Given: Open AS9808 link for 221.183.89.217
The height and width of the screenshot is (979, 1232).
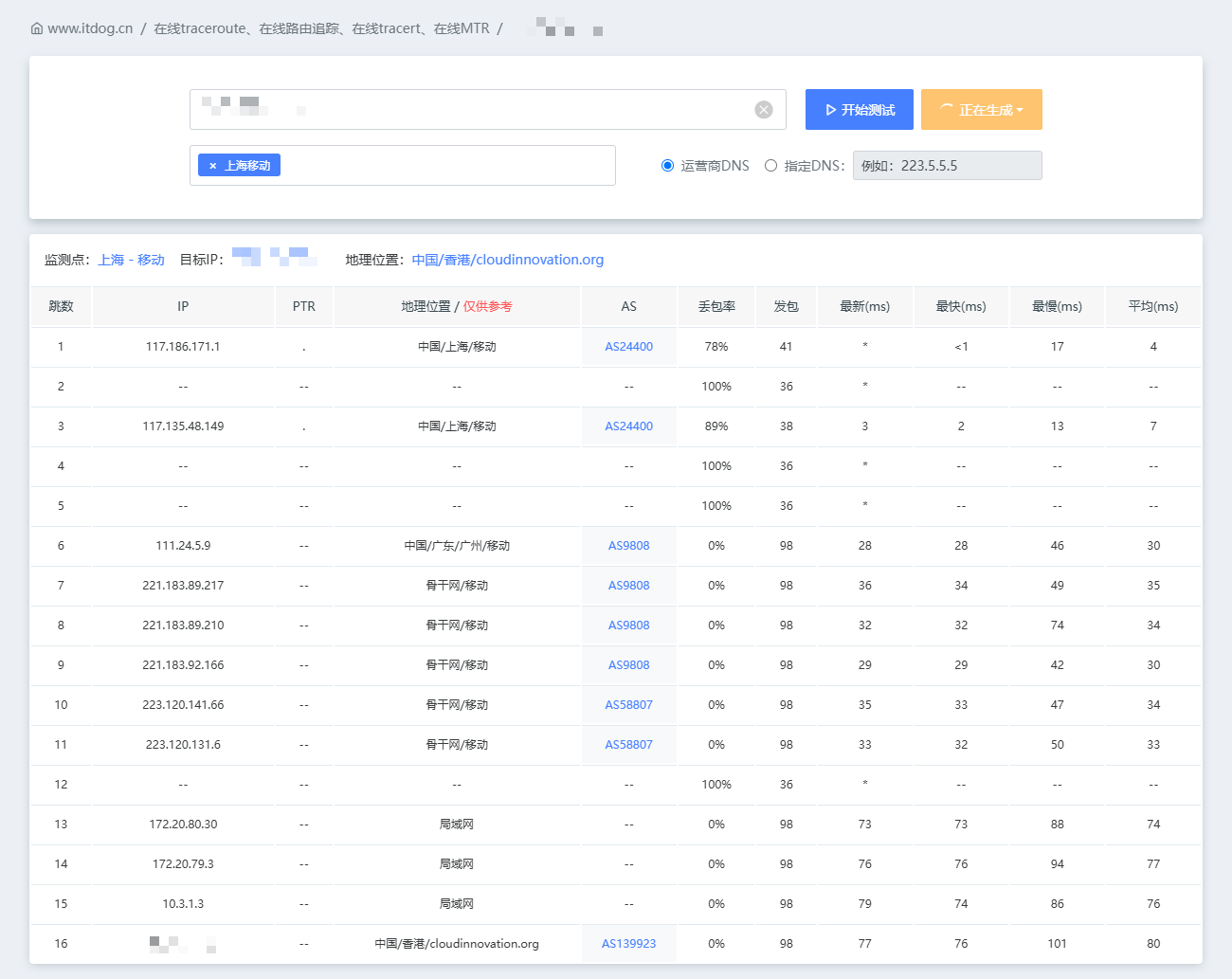Looking at the screenshot, I should (x=629, y=586).
